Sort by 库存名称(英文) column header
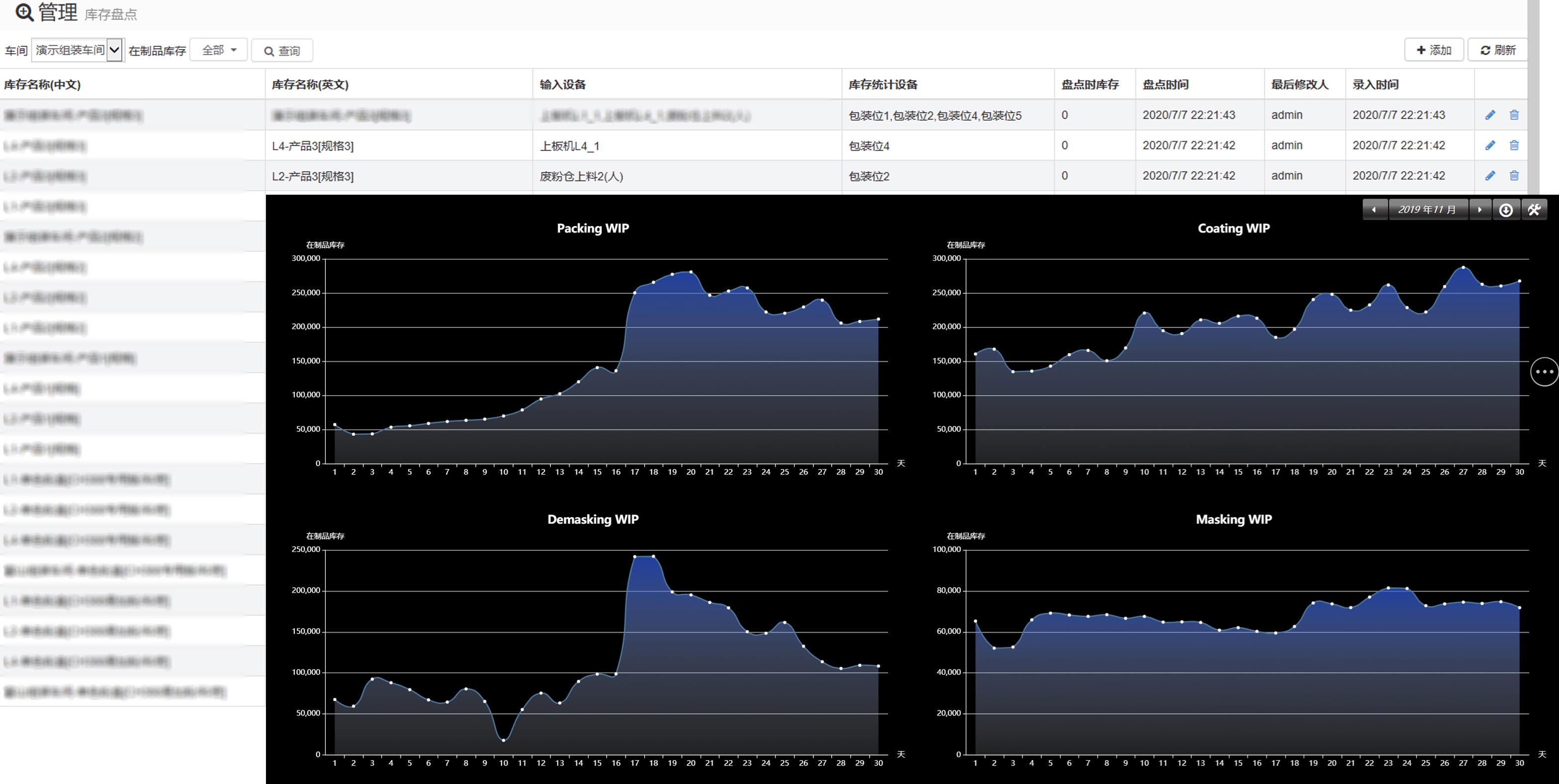The height and width of the screenshot is (784, 1559). [x=310, y=84]
